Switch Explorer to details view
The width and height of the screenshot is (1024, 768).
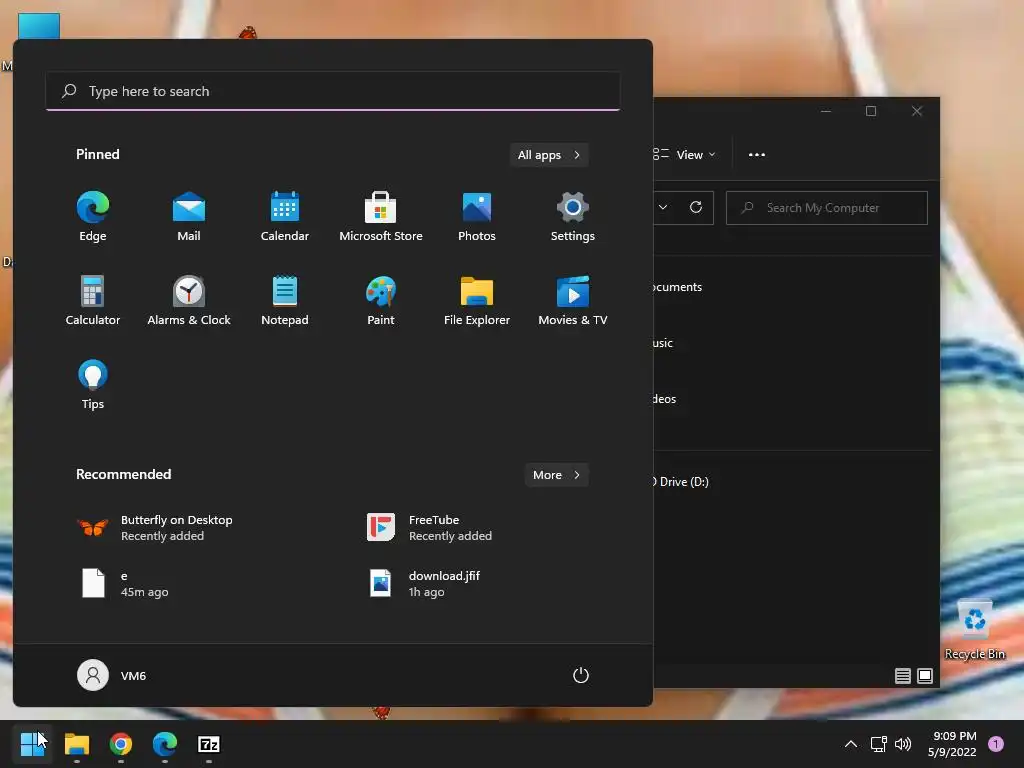903,676
